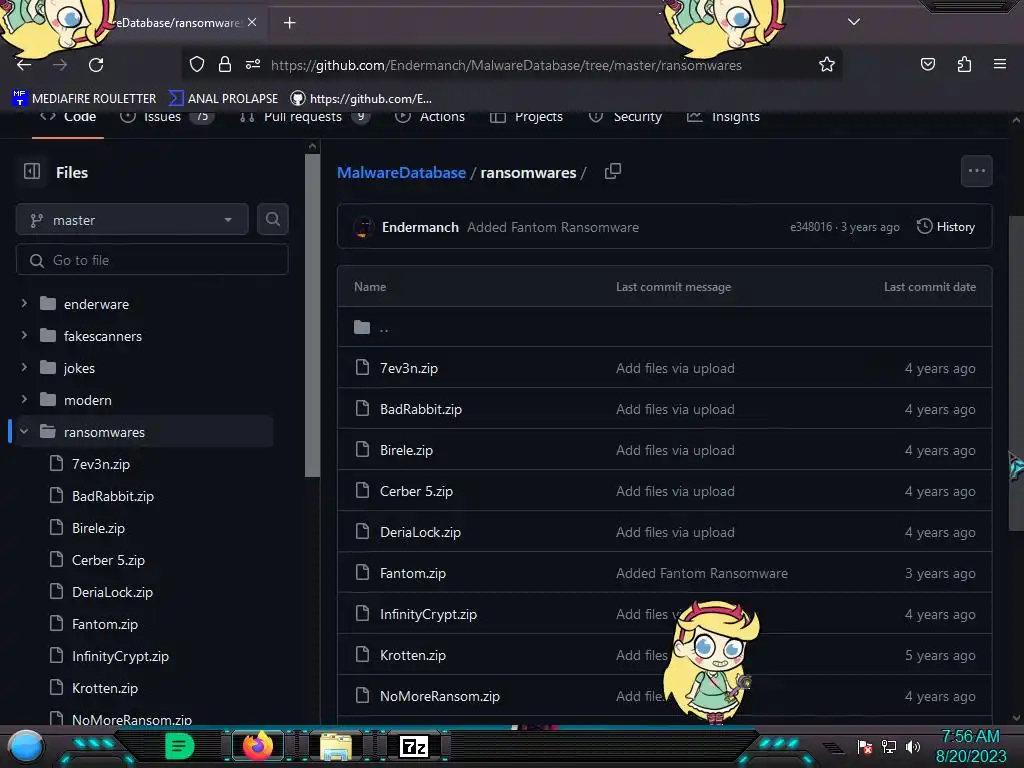Select Krotten.zip in the file tree
Viewport: 1024px width, 768px height.
click(104, 688)
